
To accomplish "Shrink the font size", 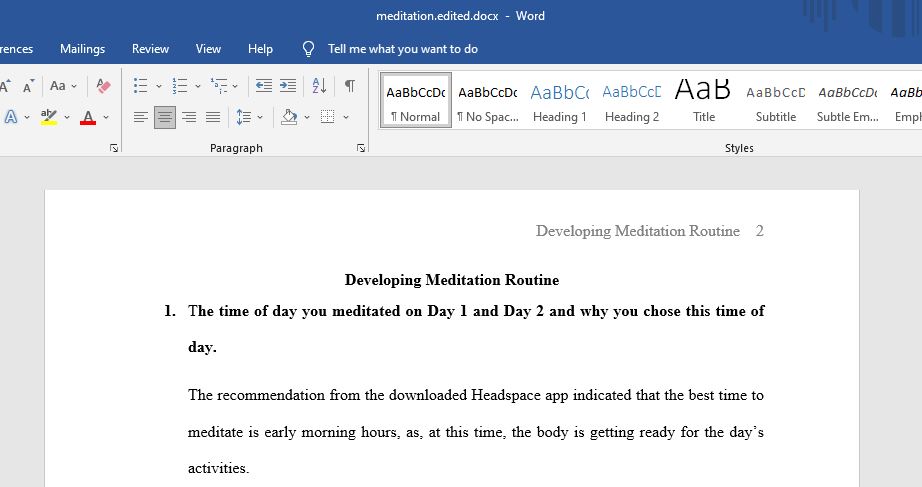I will click(28, 86).
